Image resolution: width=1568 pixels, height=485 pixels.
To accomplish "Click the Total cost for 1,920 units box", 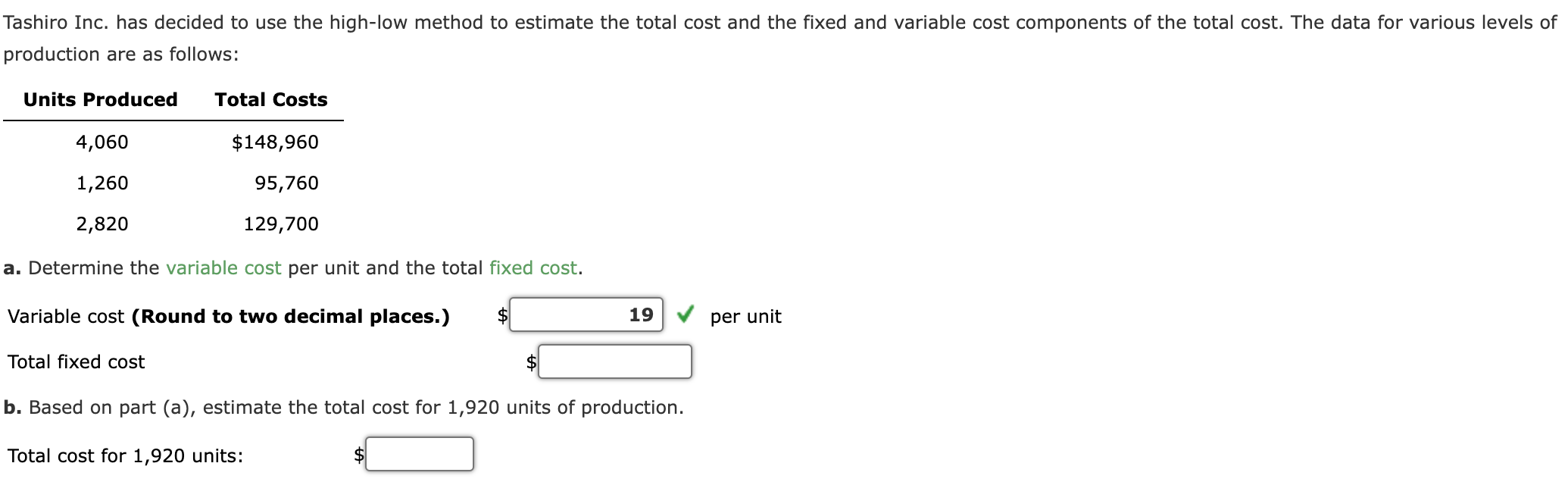I will [x=419, y=454].
